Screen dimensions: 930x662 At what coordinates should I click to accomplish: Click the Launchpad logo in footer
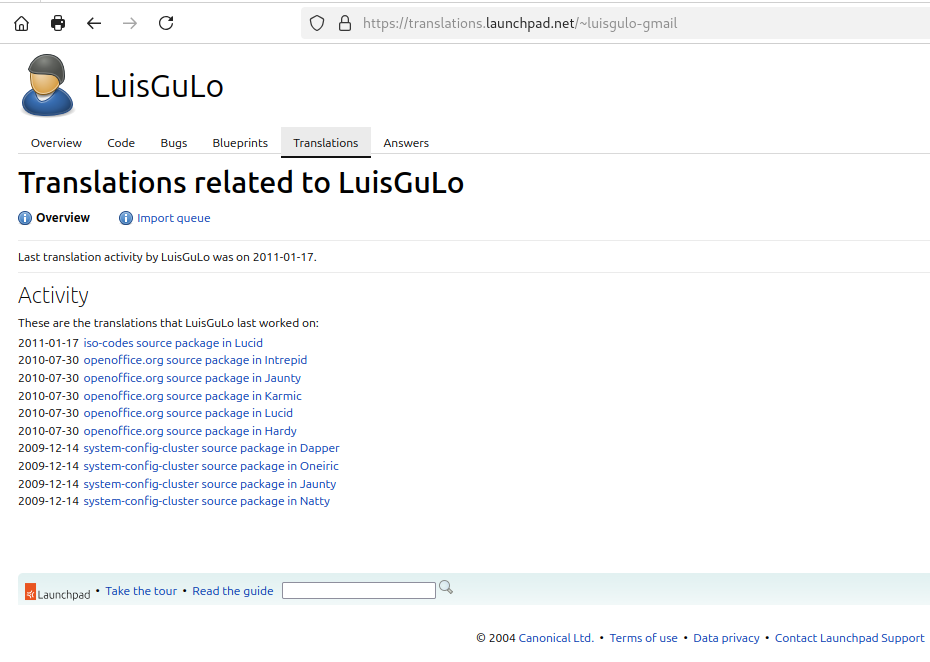pos(58,592)
